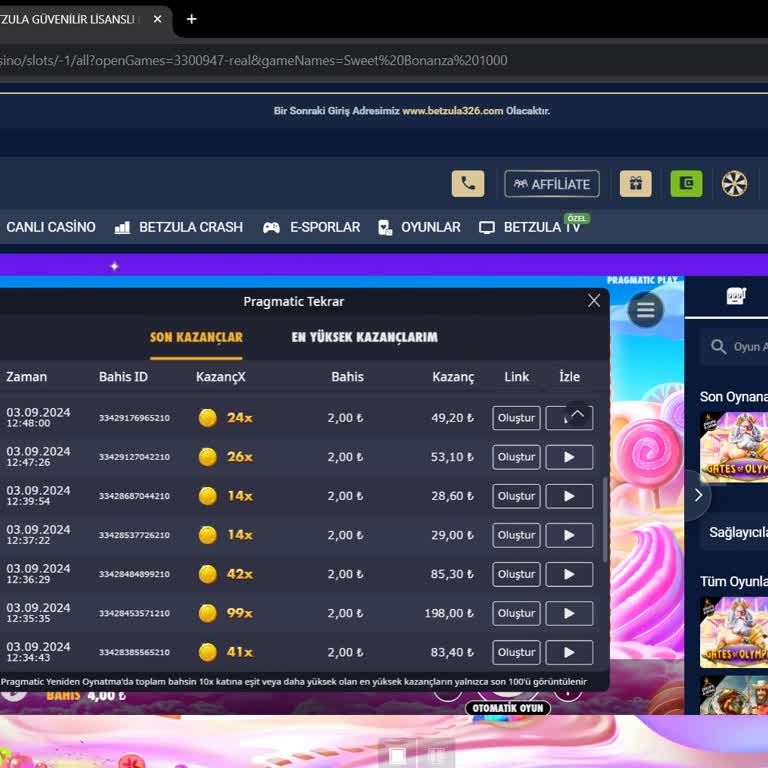Open the AFFİLİATE button
768x768 pixels.
click(x=552, y=184)
